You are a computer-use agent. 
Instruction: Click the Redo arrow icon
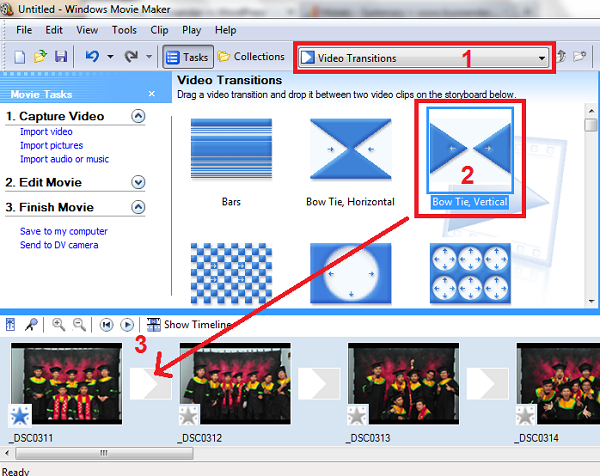[131, 57]
